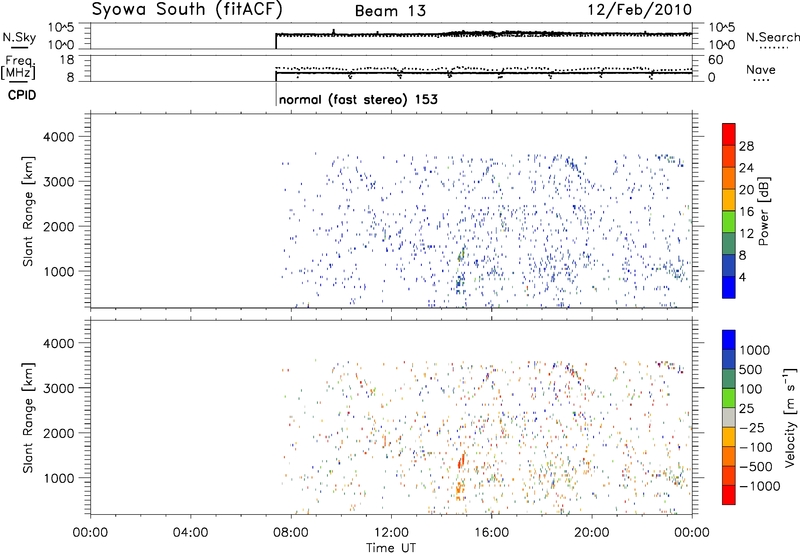Click the '10^5' left label of noise panel
Screen dimensions: 800x554
(x=60, y=28)
